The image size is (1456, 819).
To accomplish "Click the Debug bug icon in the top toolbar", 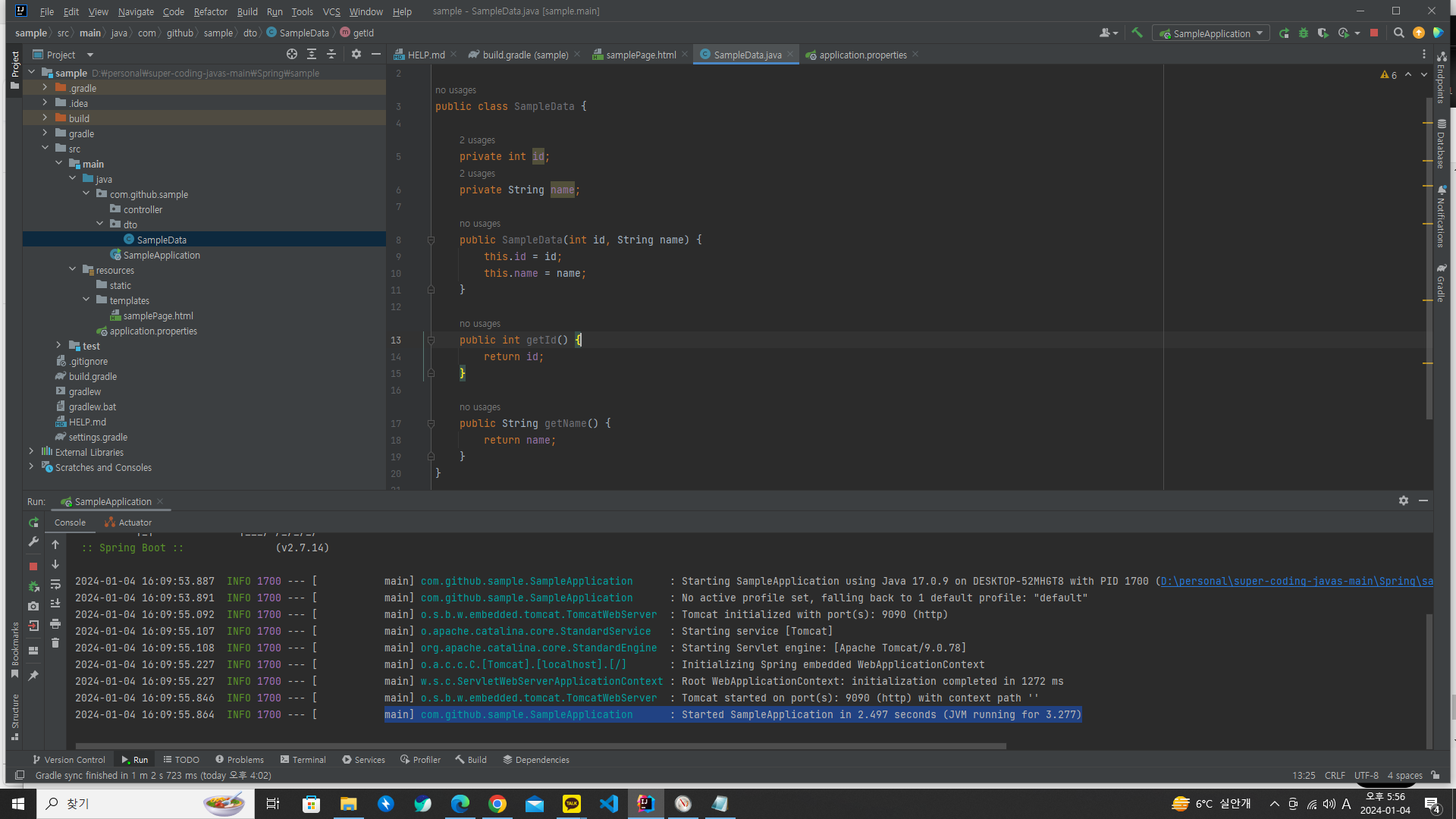I will coord(1304,33).
